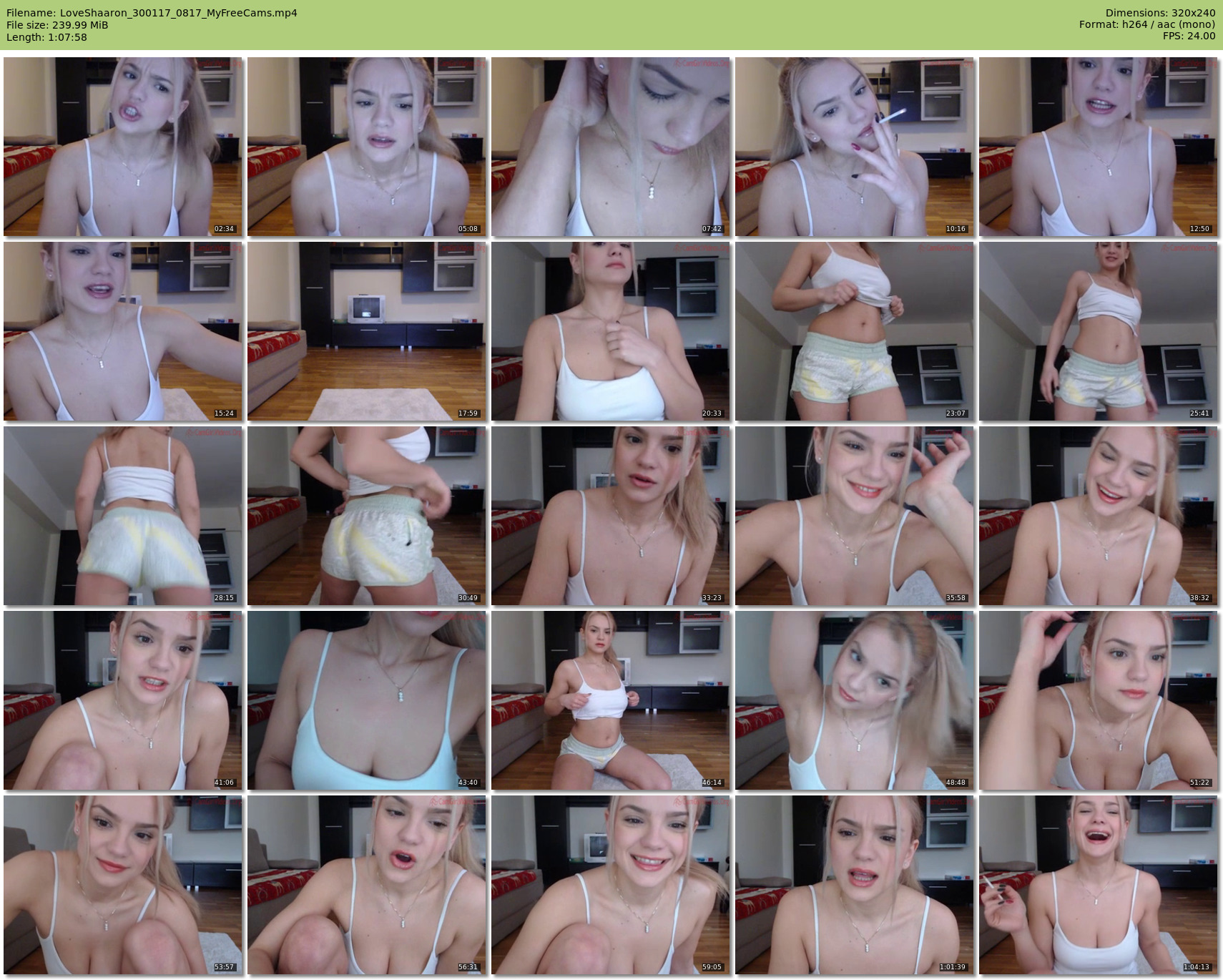
Task: Choose the frame labeled 15:24
Action: 123,331
